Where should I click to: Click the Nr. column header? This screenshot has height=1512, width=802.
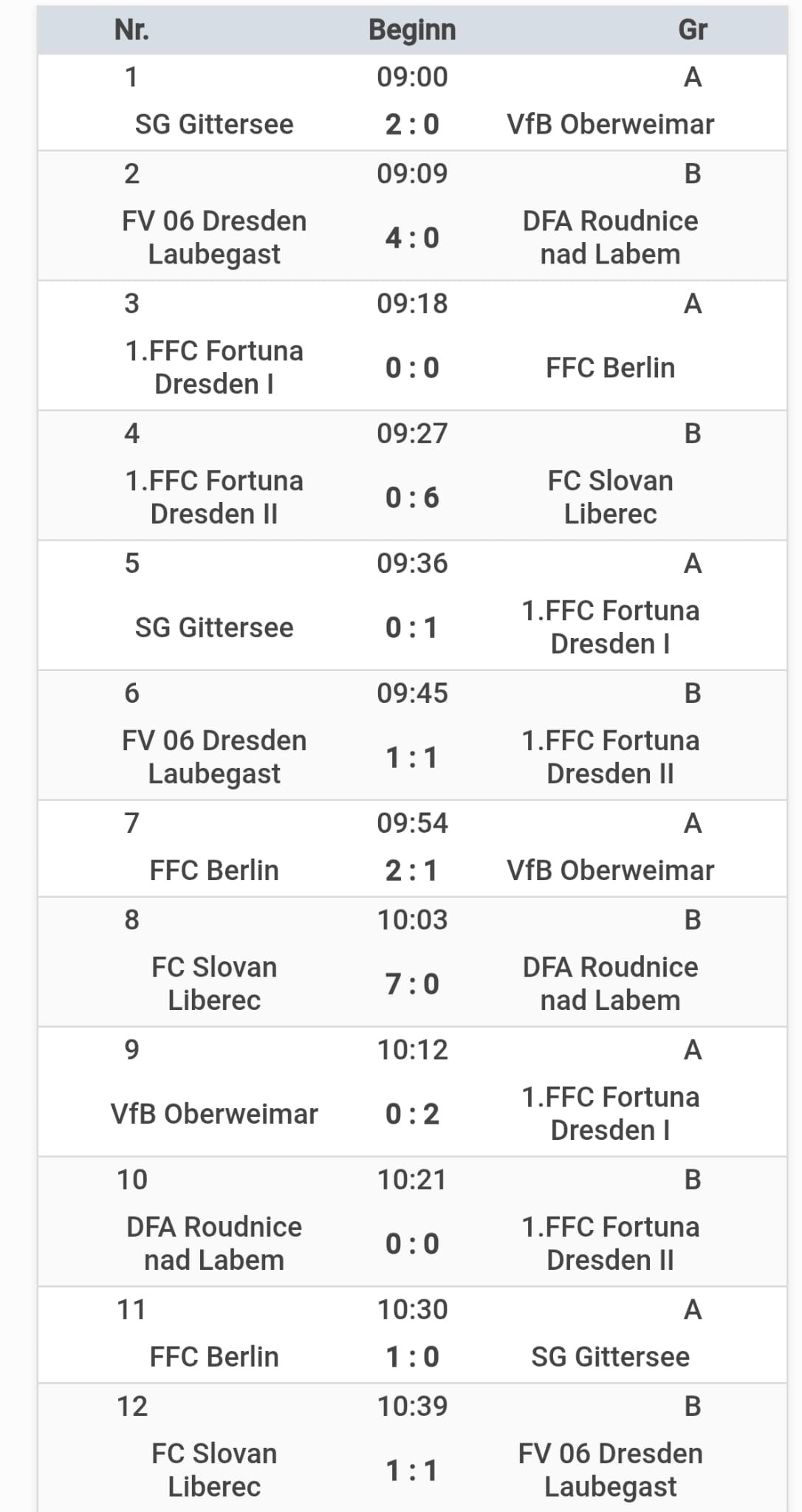(x=131, y=30)
